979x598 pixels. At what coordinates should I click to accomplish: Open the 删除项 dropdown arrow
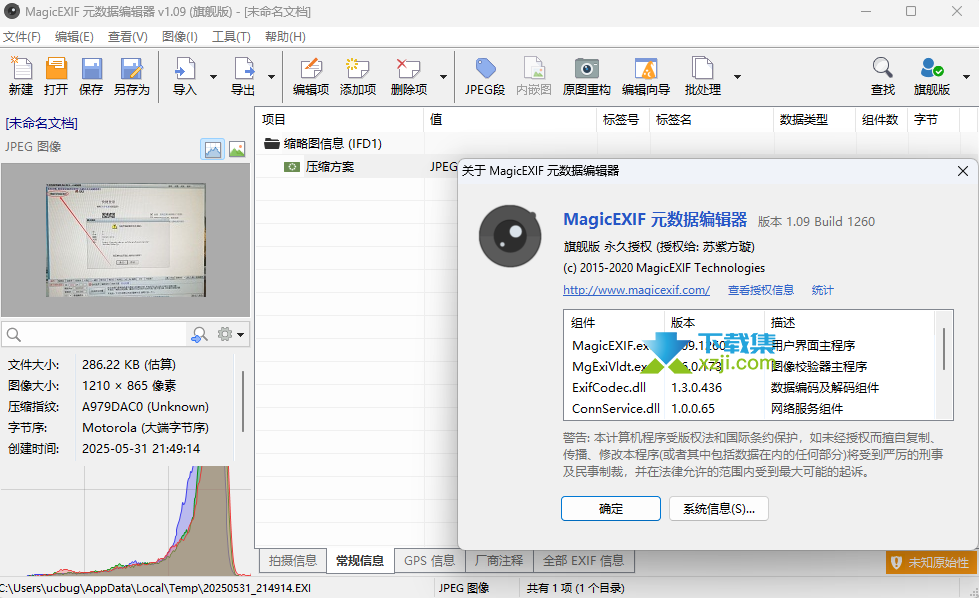click(443, 77)
